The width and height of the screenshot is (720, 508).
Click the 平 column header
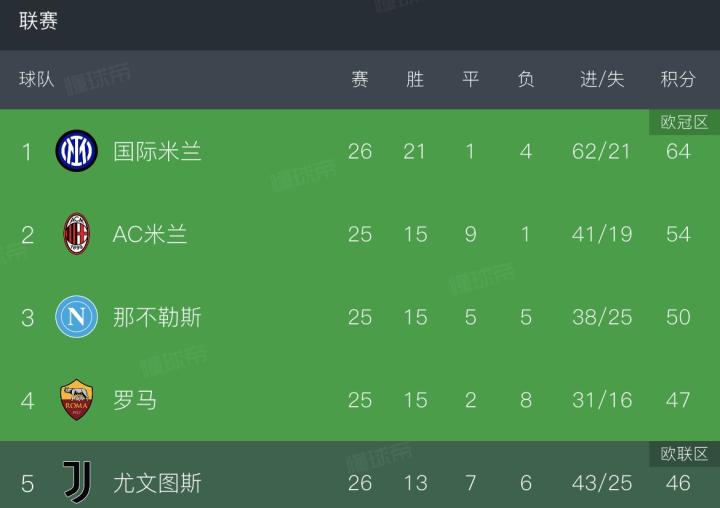470,79
